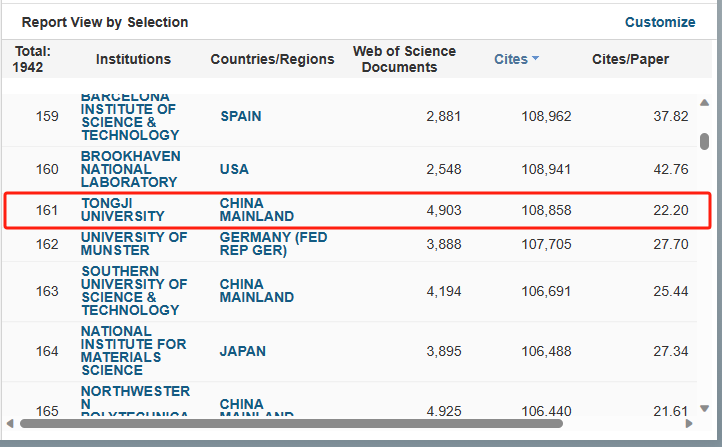Click the vertical scrollbar up arrow
Image resolution: width=722 pixels, height=447 pixels.
click(x=704, y=103)
